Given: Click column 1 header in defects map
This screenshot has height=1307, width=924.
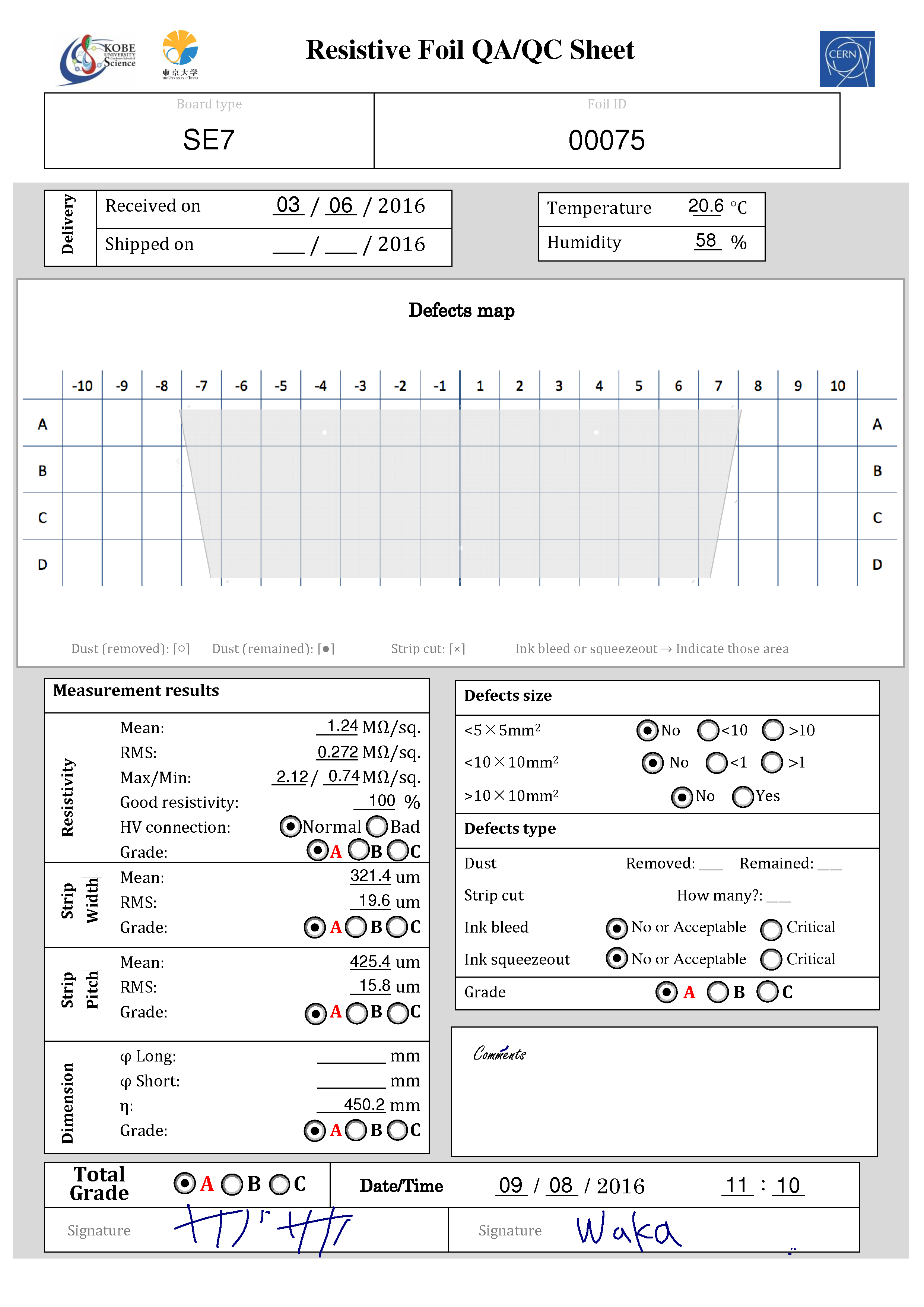Looking at the screenshot, I should point(480,386).
